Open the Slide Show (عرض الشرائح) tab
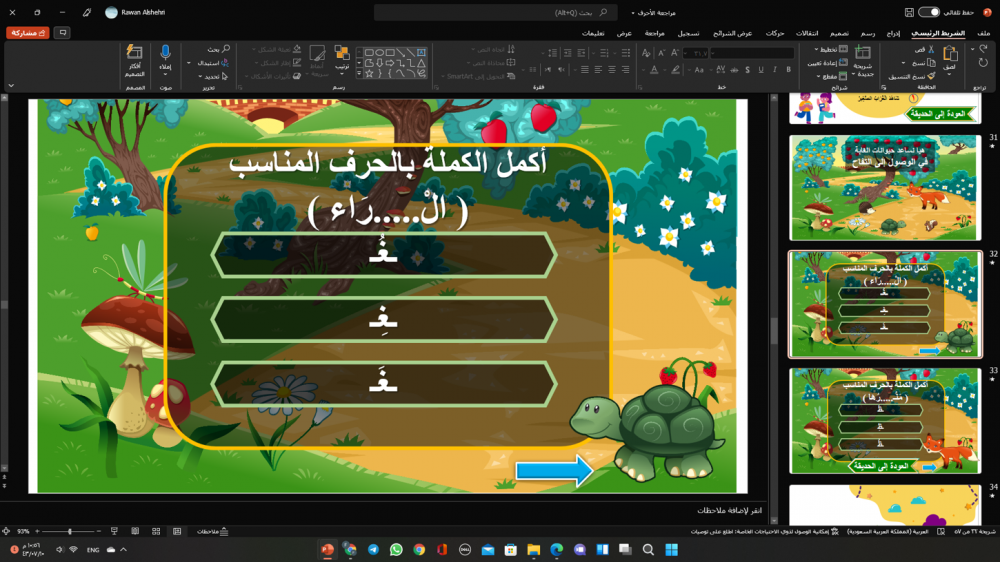This screenshot has height=562, width=1000. 732,33
